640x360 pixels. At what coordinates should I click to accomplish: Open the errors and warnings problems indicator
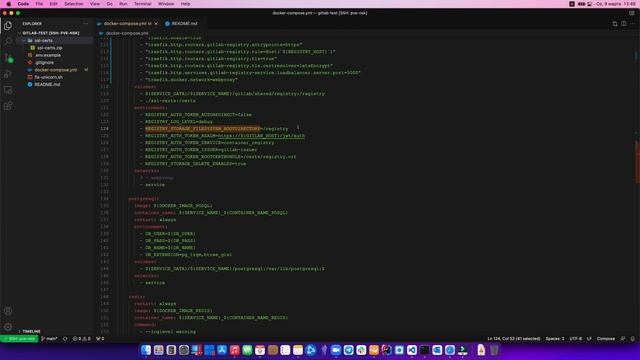(82, 339)
